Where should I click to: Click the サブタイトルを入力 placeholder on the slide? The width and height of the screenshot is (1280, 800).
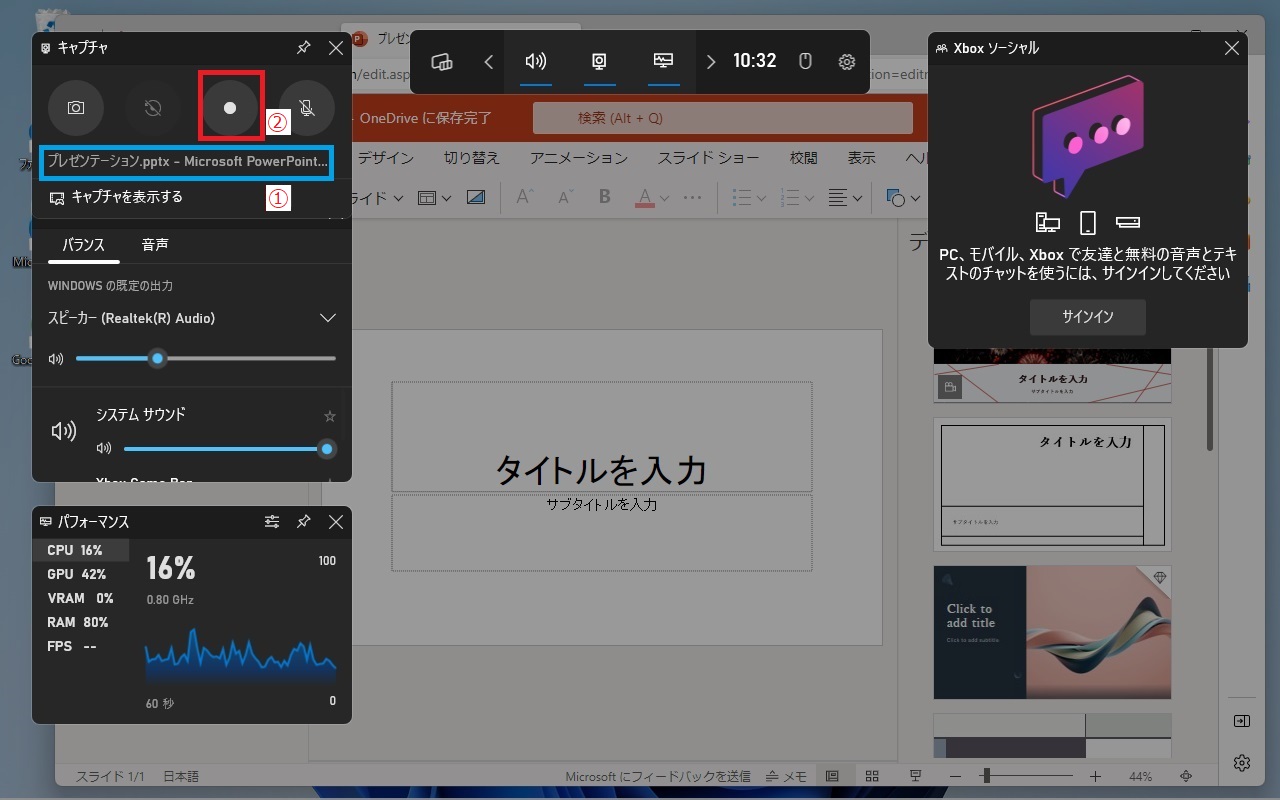click(602, 533)
